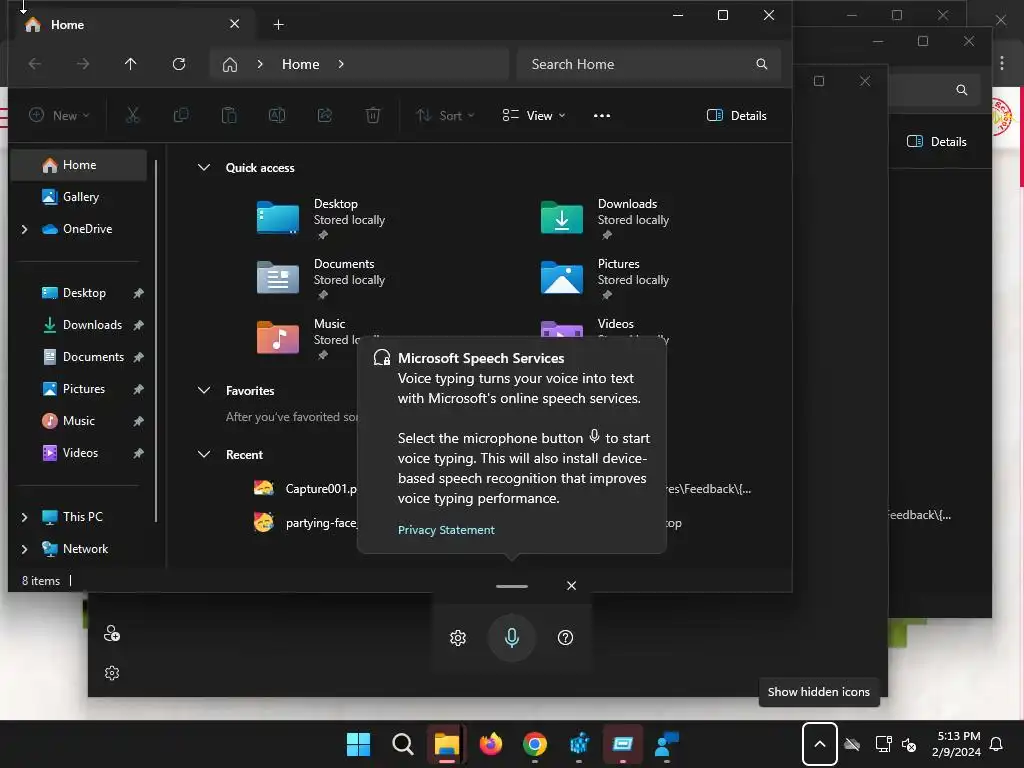
Task: Launch Firefox from the taskbar
Action: [x=490, y=744]
